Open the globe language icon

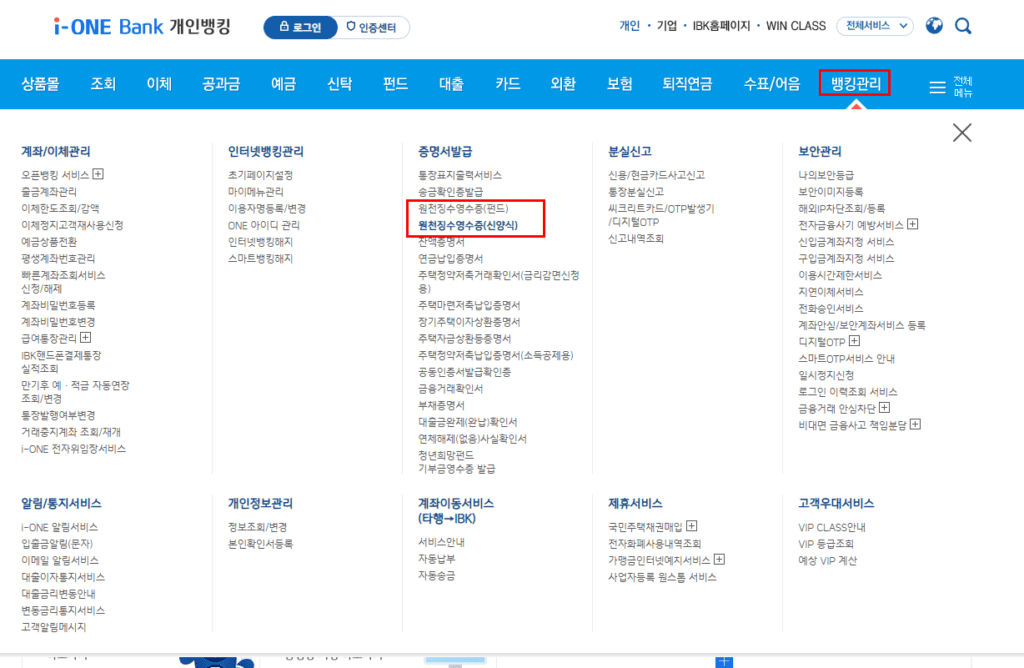pyautogui.click(x=934, y=25)
